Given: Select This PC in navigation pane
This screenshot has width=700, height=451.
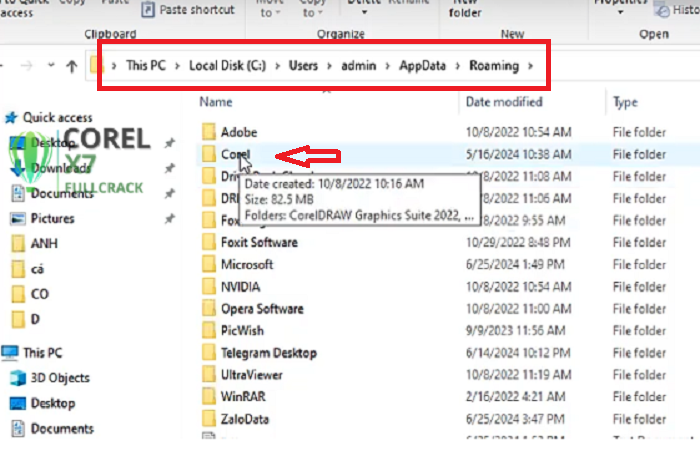Looking at the screenshot, I should pyautogui.click(x=42, y=353).
